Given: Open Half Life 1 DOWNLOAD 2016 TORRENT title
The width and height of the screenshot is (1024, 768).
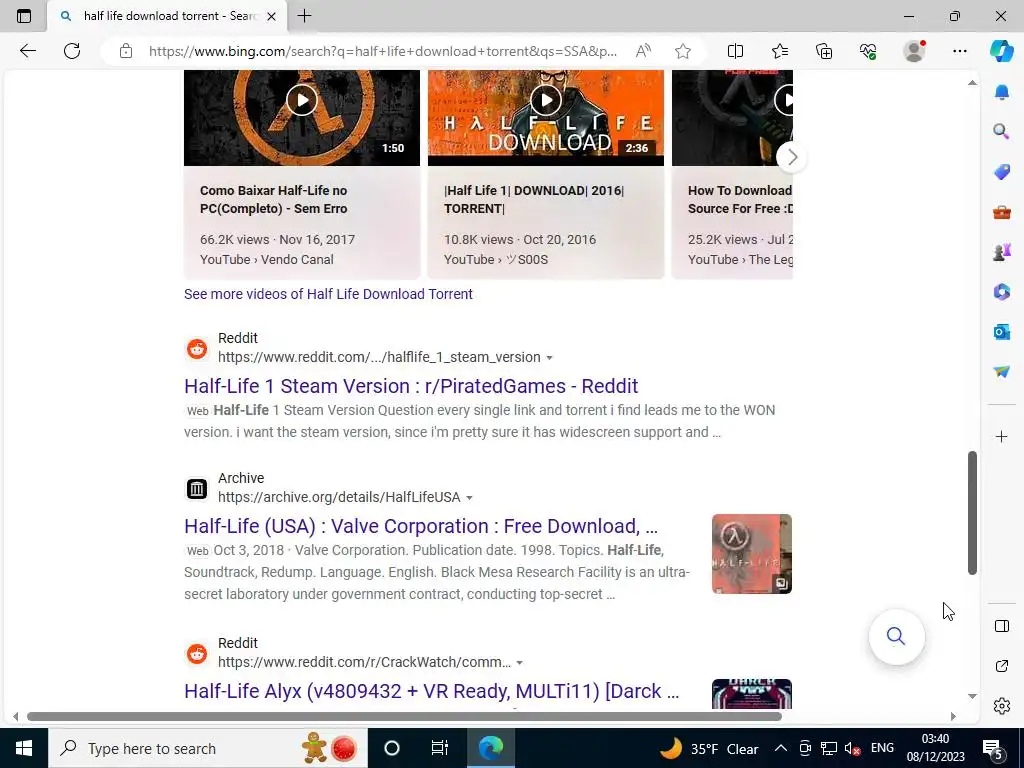Looking at the screenshot, I should click(x=534, y=199).
